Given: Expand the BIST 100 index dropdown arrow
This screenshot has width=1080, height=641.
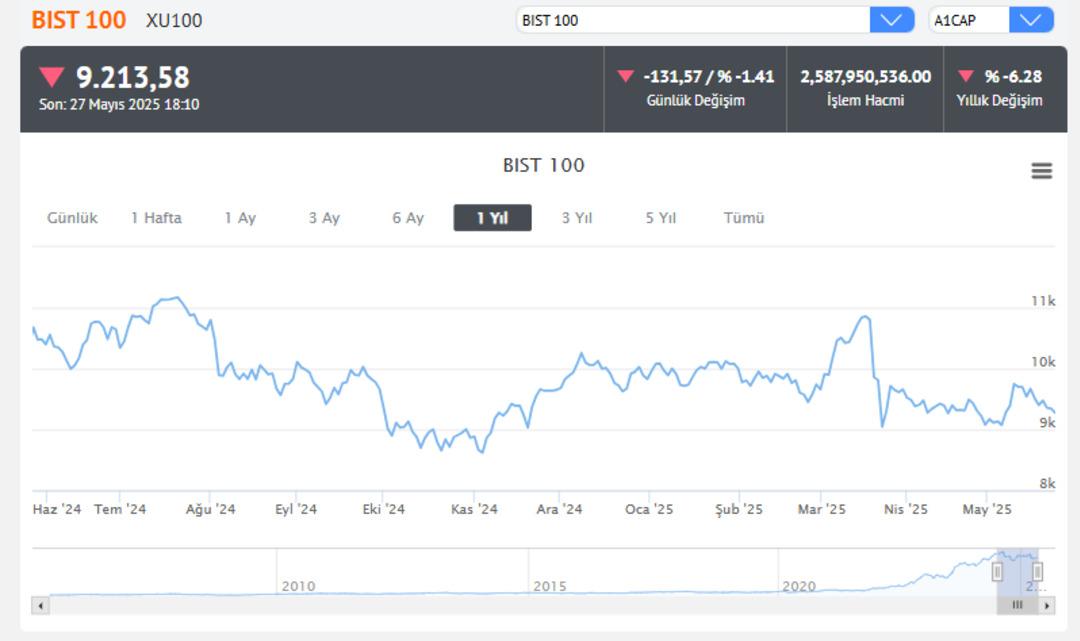Looking at the screenshot, I should [891, 20].
